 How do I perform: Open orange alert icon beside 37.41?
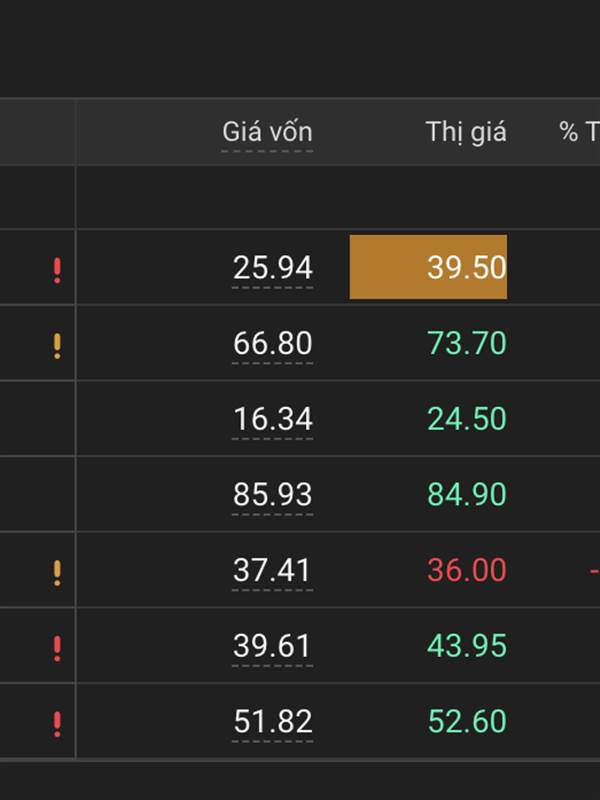click(x=57, y=572)
